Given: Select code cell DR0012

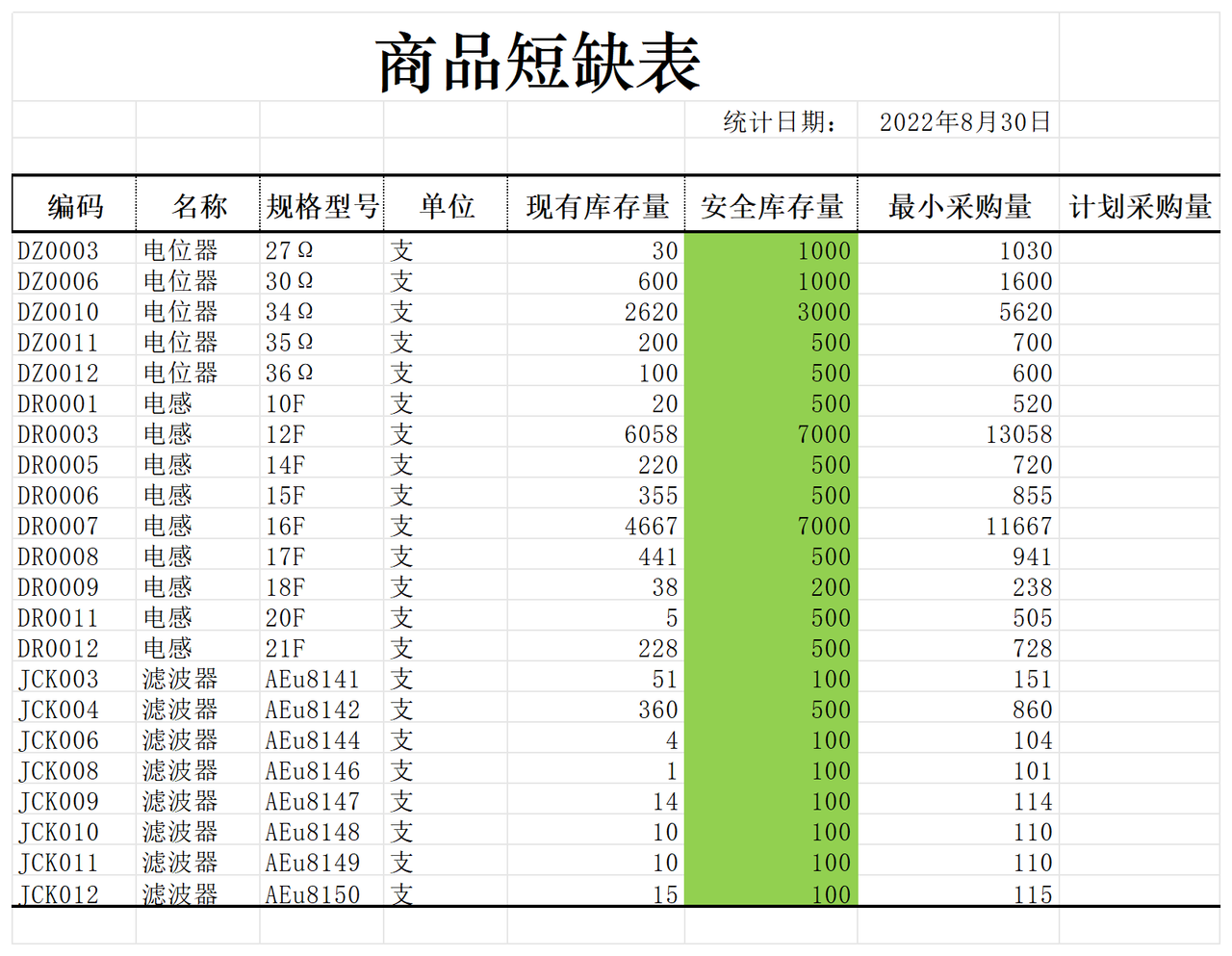Looking at the screenshot, I should click(x=74, y=648).
